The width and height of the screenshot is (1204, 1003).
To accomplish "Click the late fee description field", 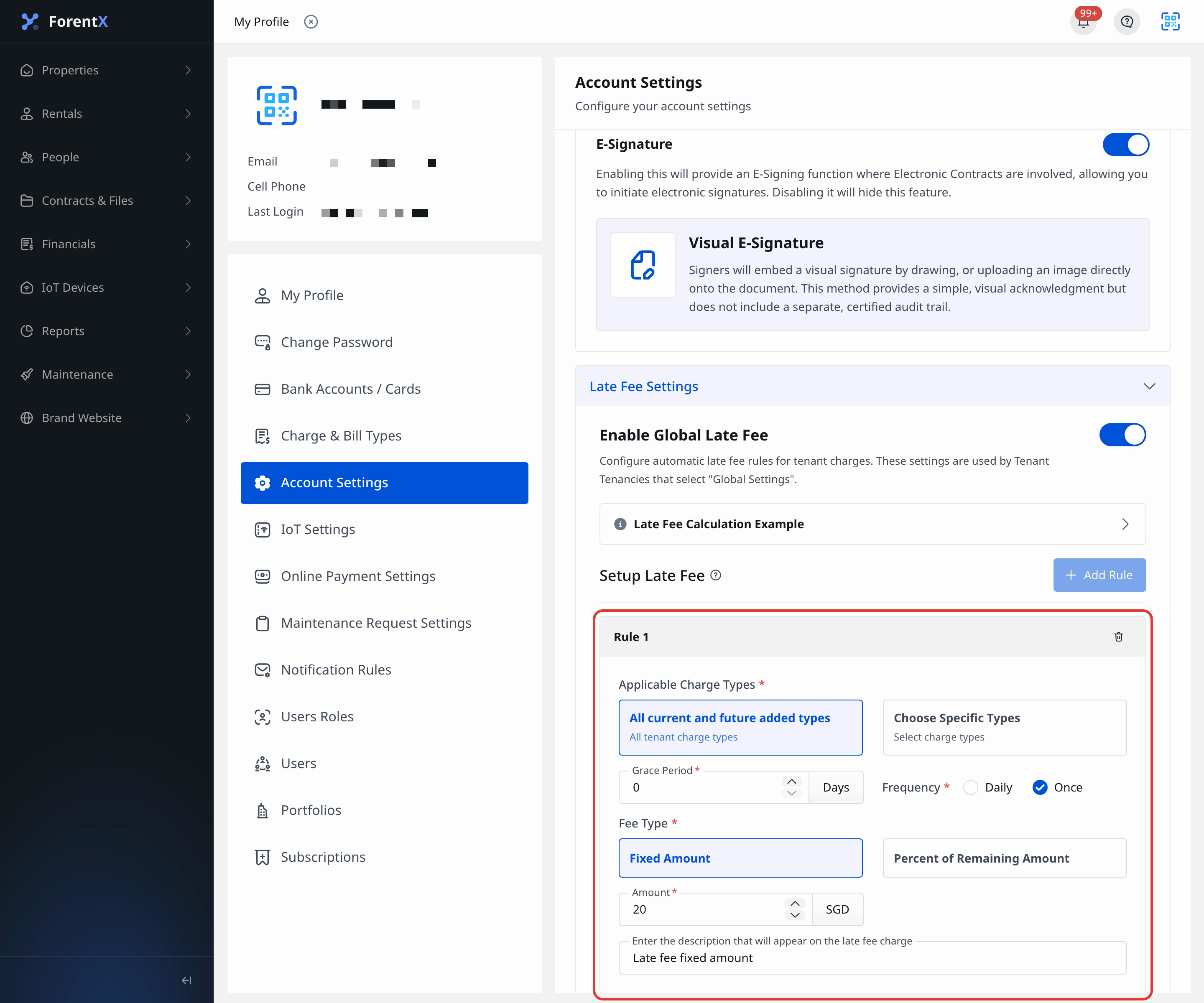I will [872, 958].
